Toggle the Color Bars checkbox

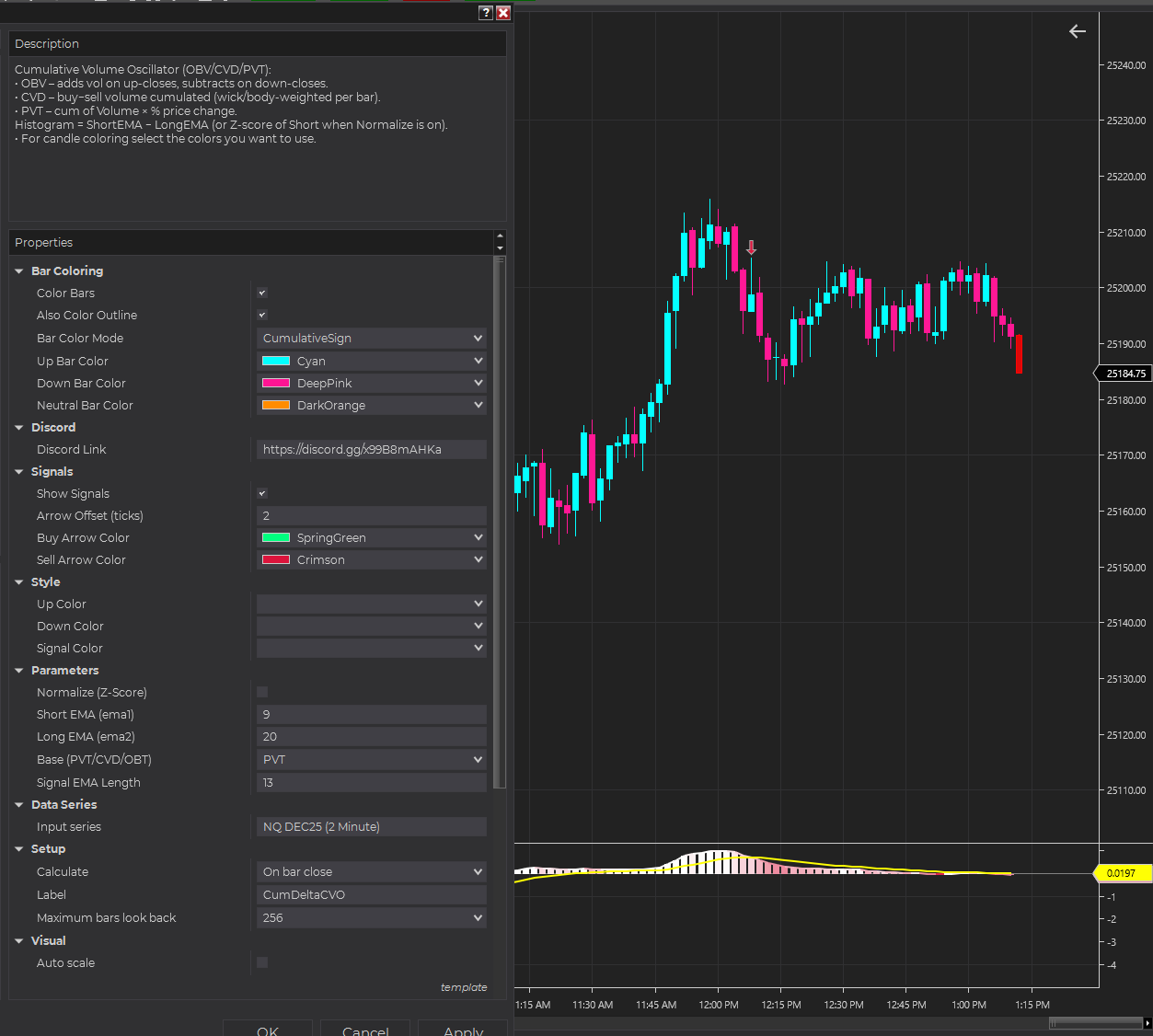262,294
